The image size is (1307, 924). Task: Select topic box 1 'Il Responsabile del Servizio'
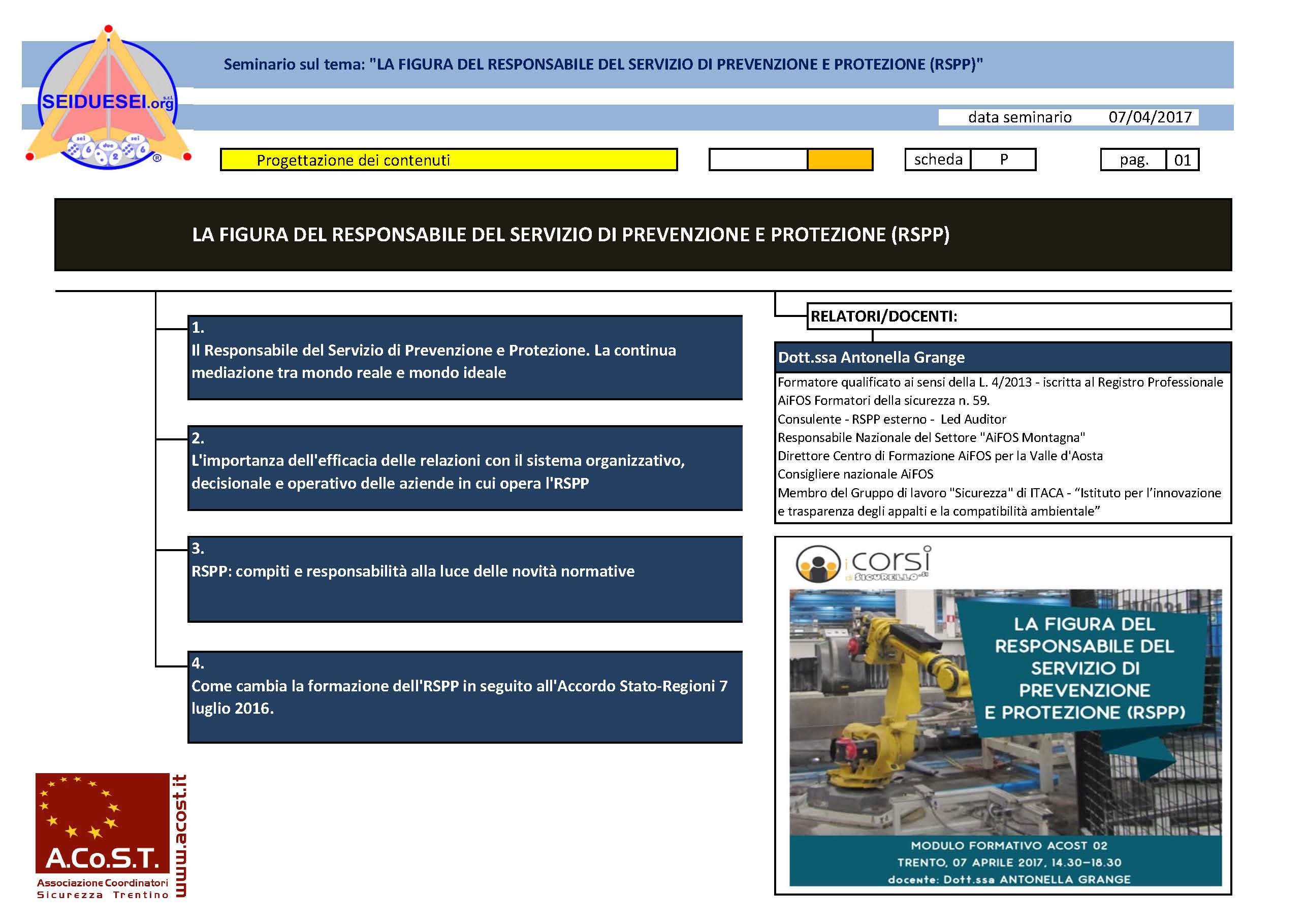tap(465, 358)
